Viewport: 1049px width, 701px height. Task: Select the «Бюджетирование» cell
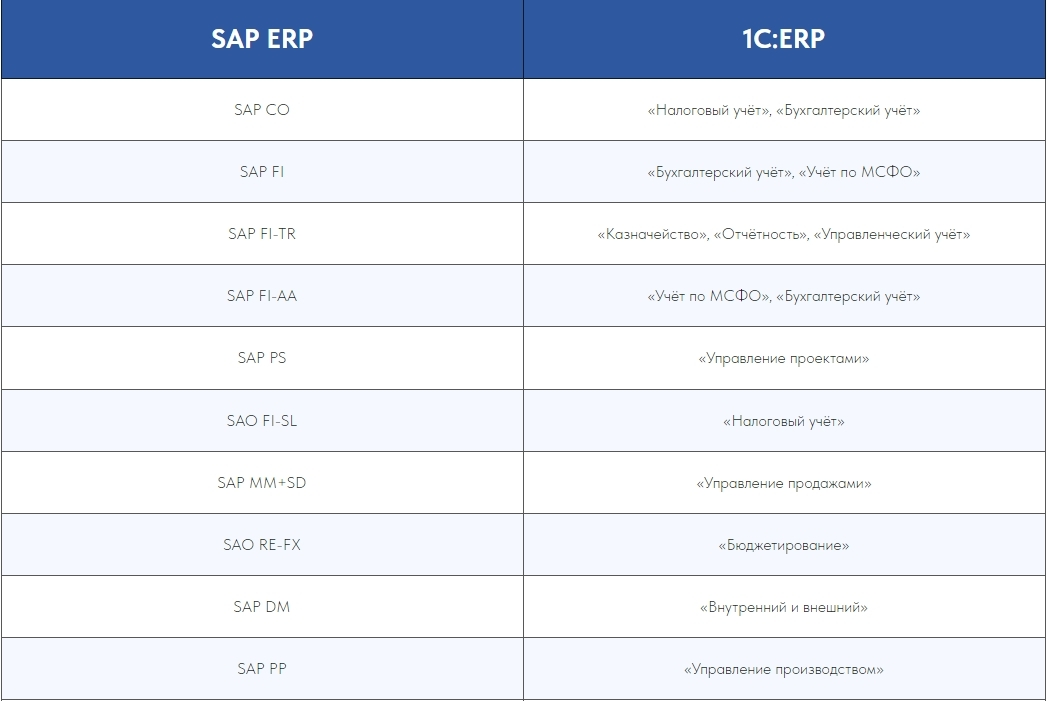(784, 545)
